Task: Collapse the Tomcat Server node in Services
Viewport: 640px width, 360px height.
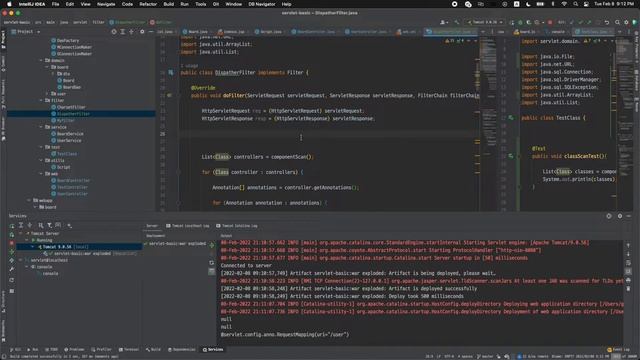Action: tap(21, 233)
